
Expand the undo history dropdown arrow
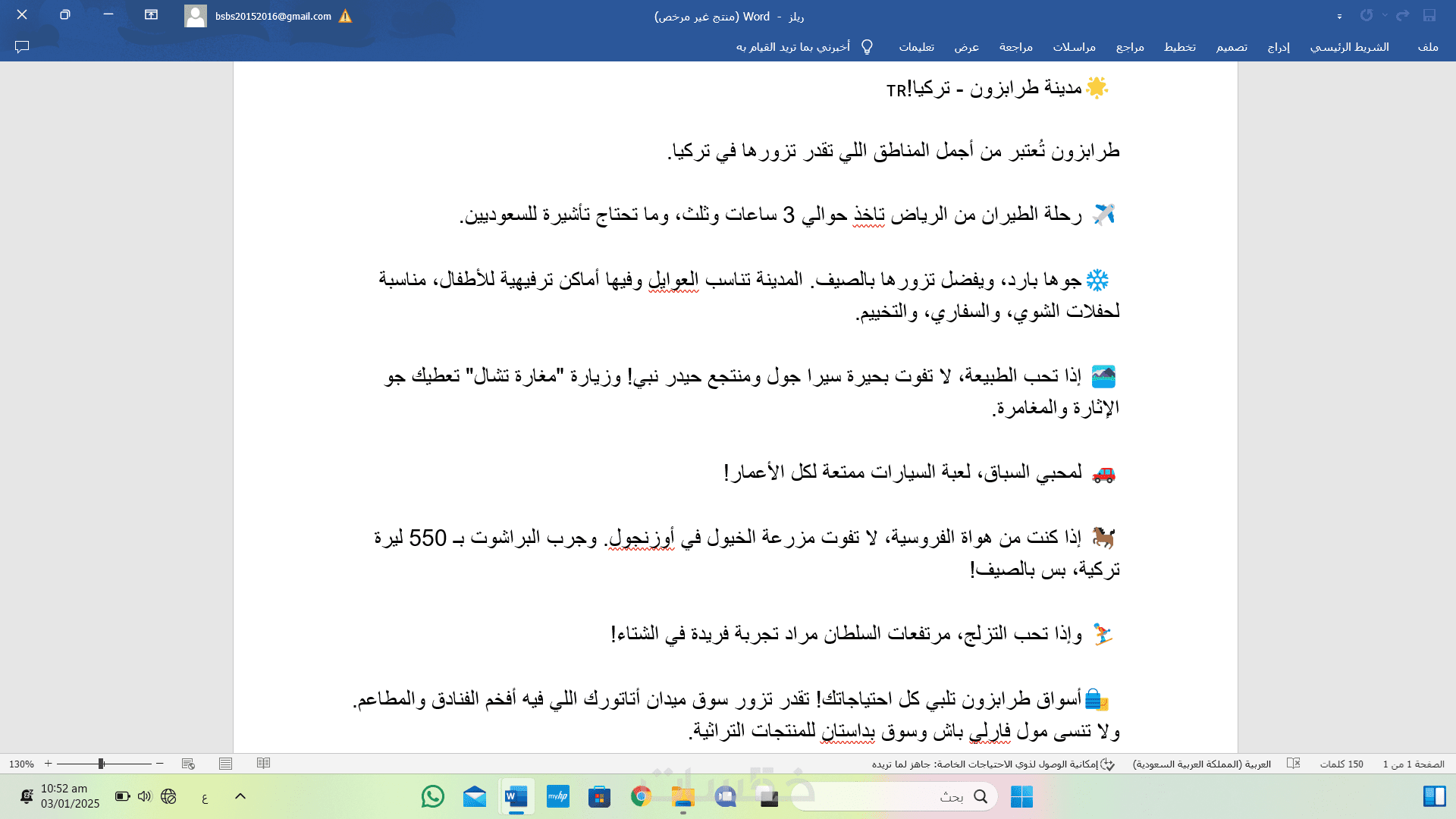pyautogui.click(x=1385, y=15)
